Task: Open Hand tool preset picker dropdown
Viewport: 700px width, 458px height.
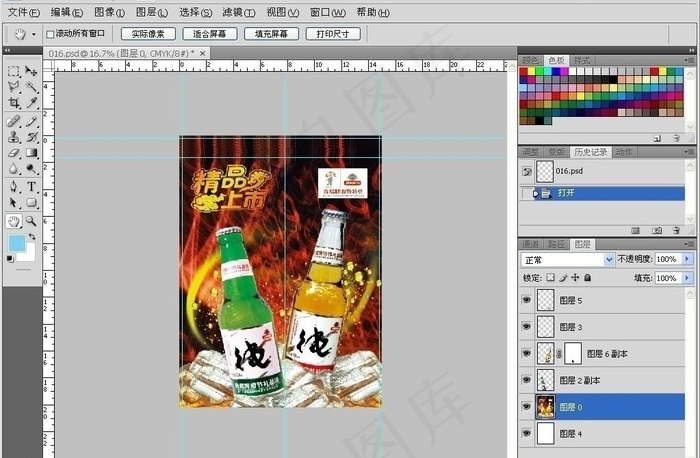Action: click(33, 34)
